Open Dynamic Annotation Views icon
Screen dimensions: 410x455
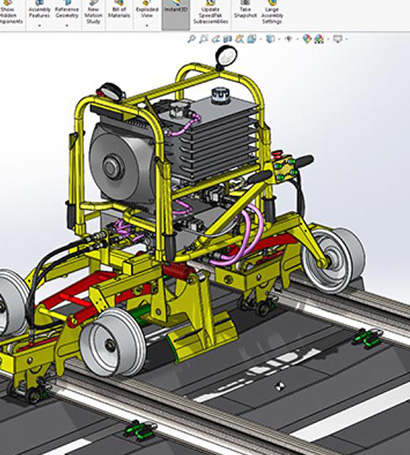[x=239, y=39]
